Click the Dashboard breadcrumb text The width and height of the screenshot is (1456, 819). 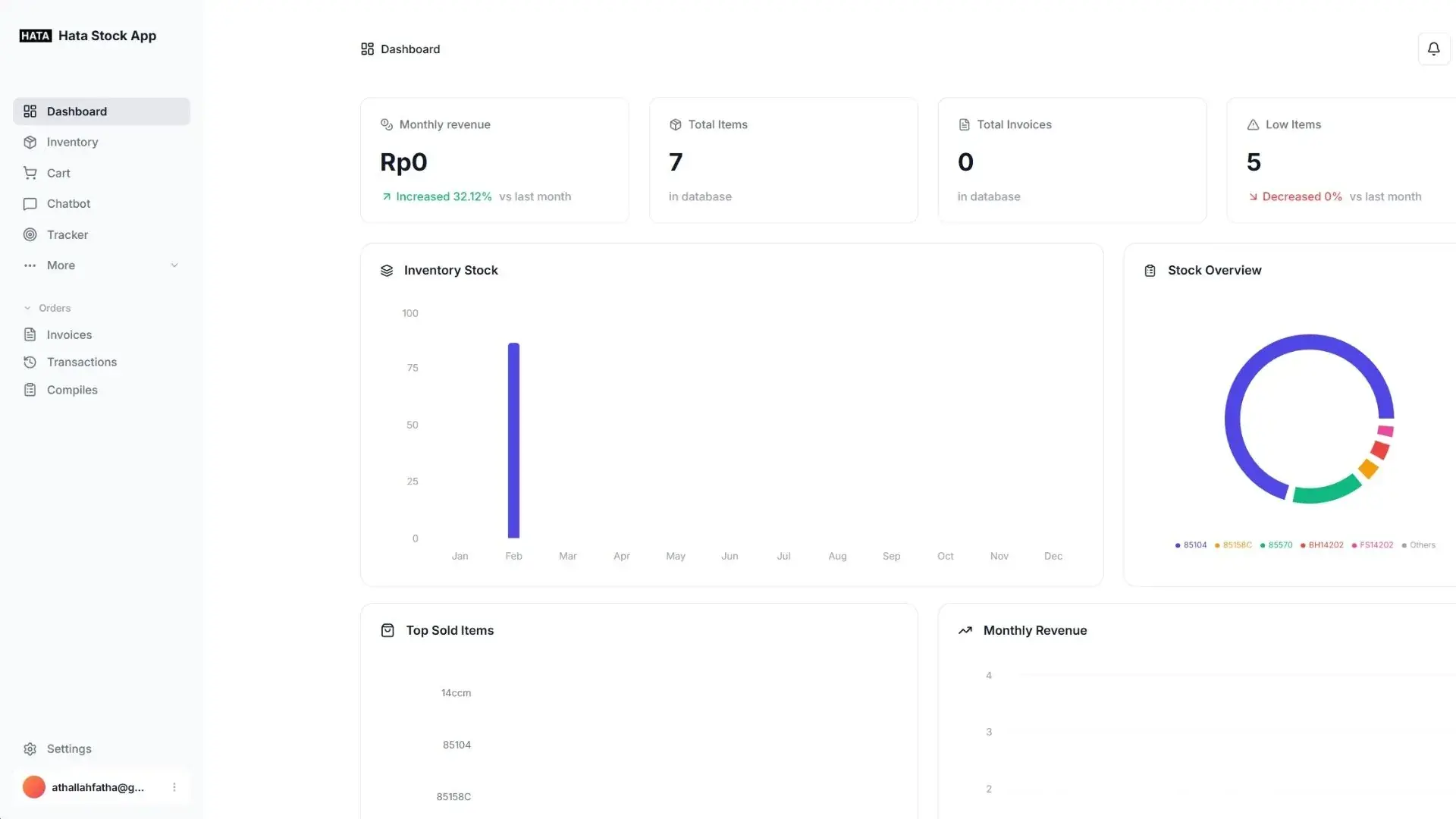(410, 49)
